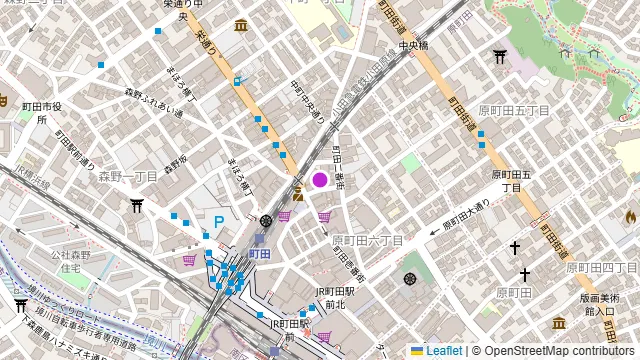The image size is (640, 360).
Task: Click the purple station square above 町田 label
Action: tap(260, 239)
